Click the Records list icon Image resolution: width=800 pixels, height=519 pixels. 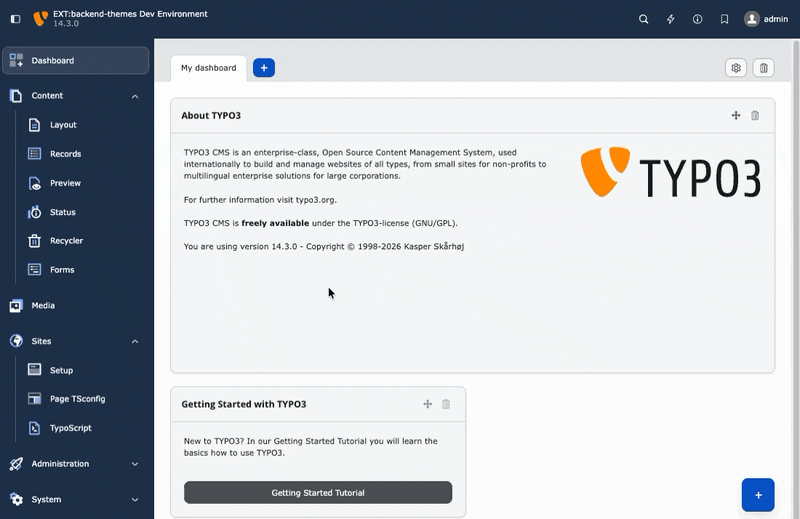pyautogui.click(x=34, y=154)
